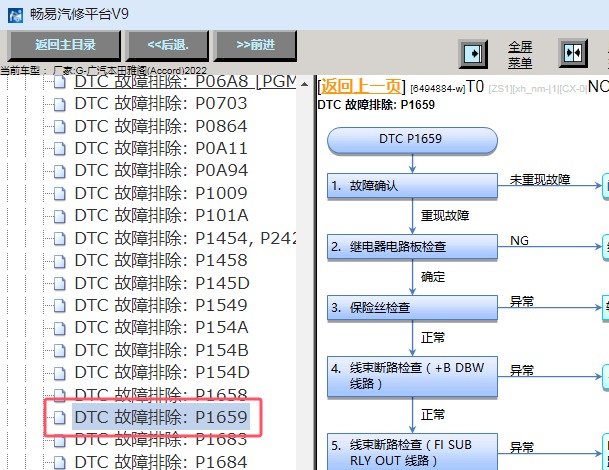Click document icon beside P154D
The image size is (609, 470).
coord(59,373)
